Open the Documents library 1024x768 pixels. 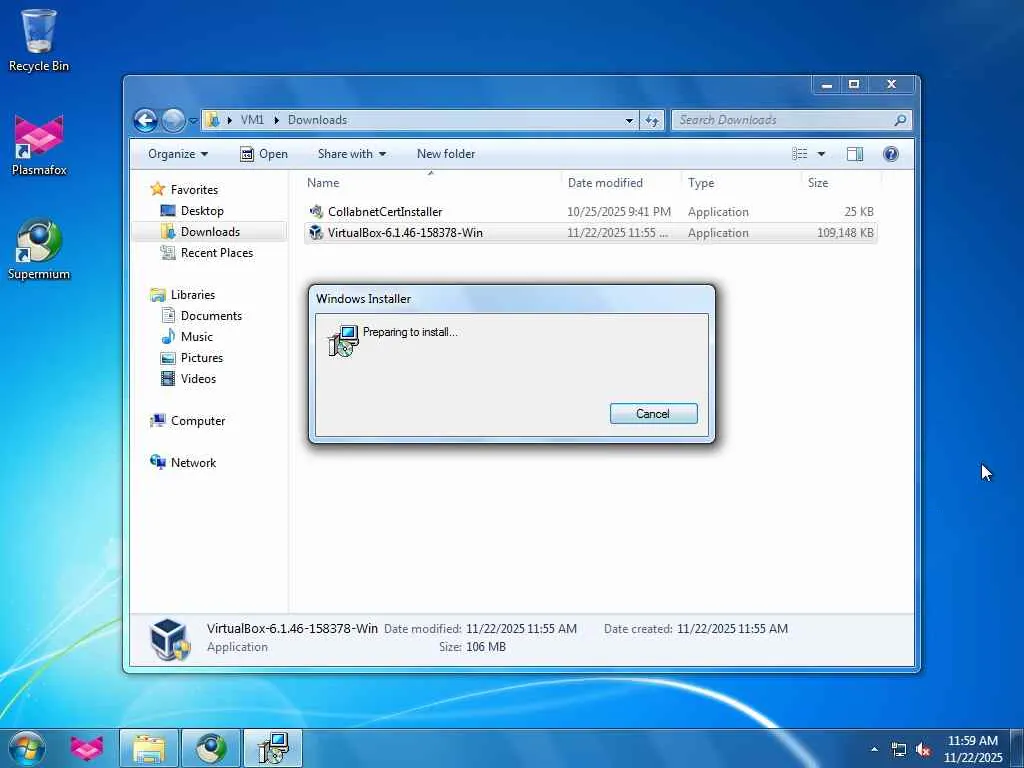(211, 316)
